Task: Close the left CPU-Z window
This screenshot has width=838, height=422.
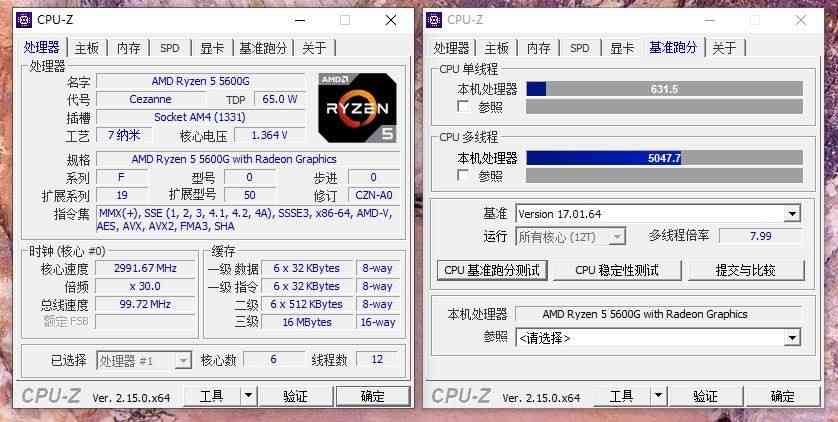Action: (391, 20)
